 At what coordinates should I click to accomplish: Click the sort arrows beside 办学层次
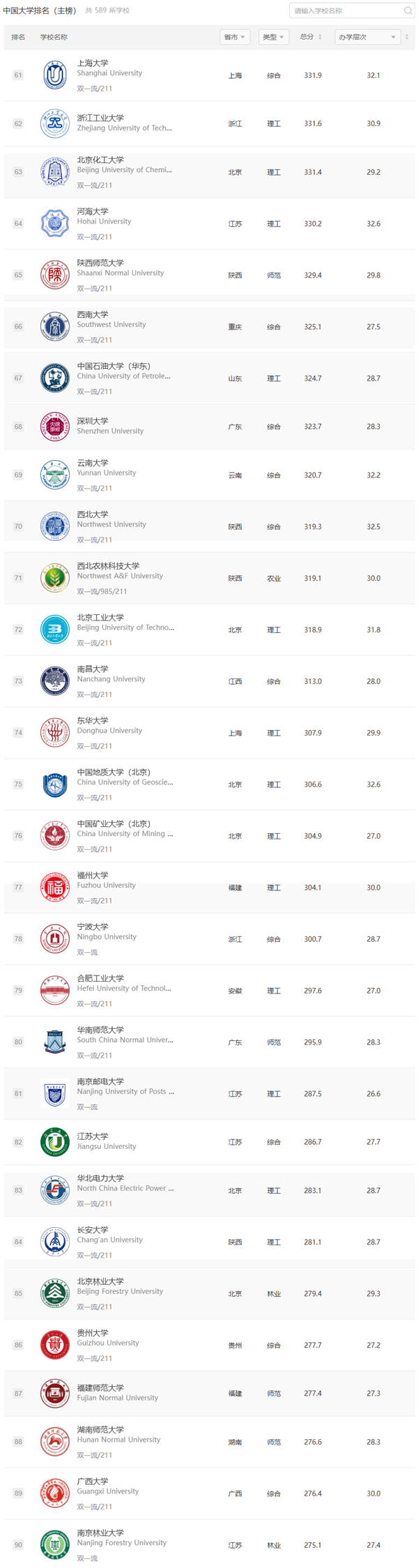pos(407,37)
